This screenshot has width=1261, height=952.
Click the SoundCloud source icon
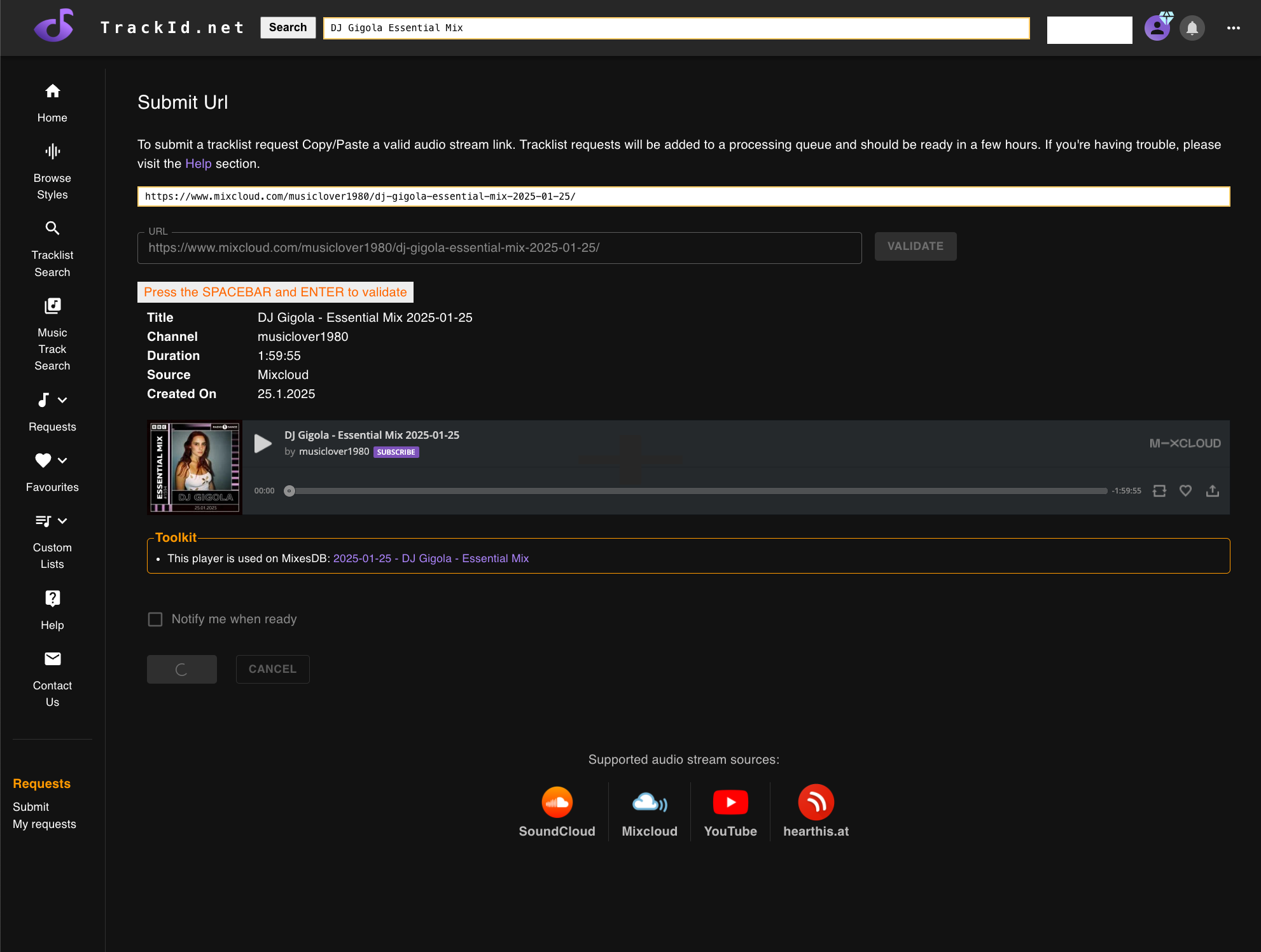(x=557, y=803)
